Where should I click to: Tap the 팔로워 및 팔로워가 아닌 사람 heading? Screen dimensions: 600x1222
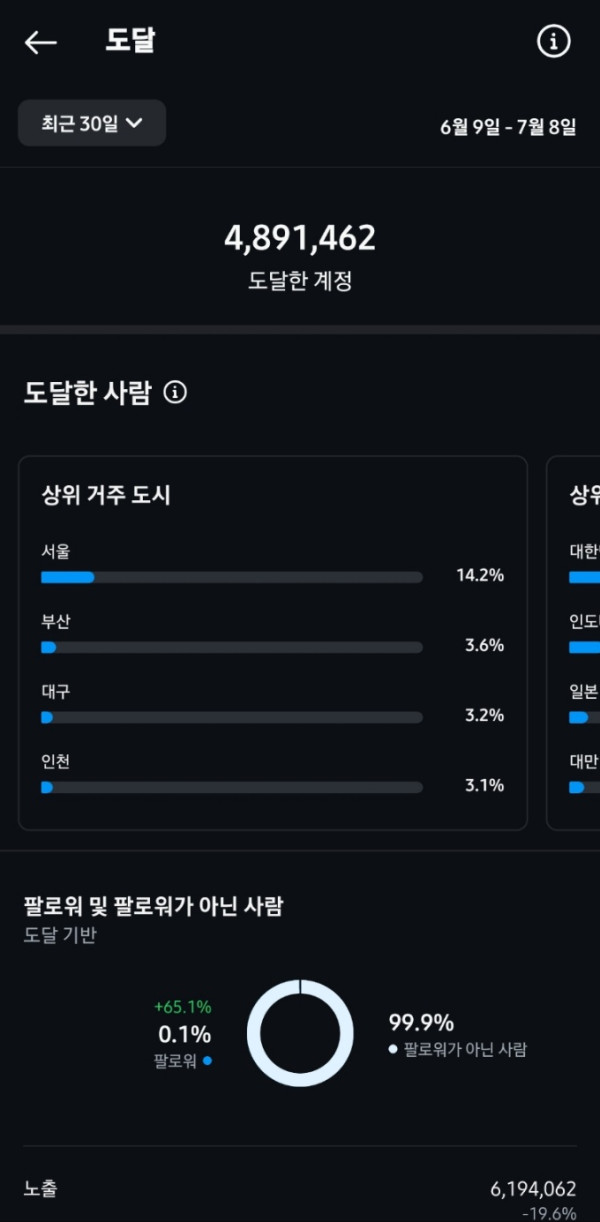tap(153, 906)
